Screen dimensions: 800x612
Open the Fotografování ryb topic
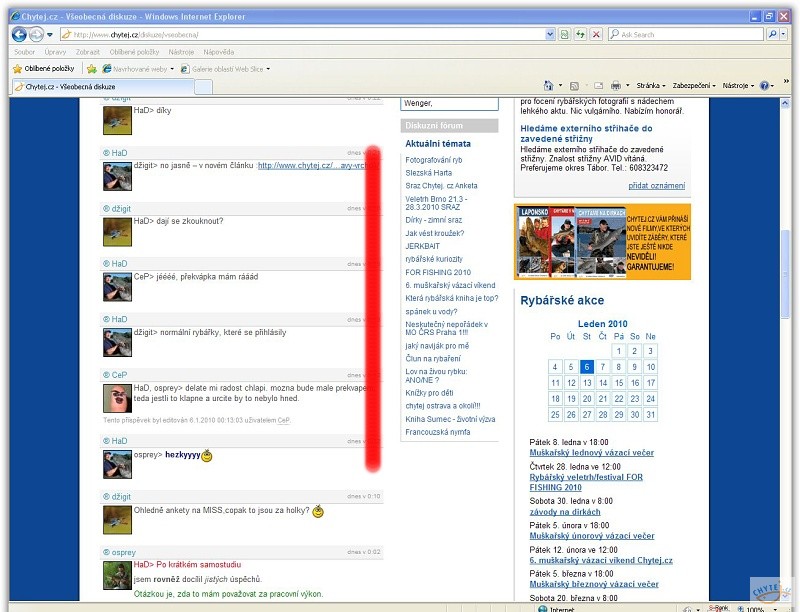tap(434, 160)
